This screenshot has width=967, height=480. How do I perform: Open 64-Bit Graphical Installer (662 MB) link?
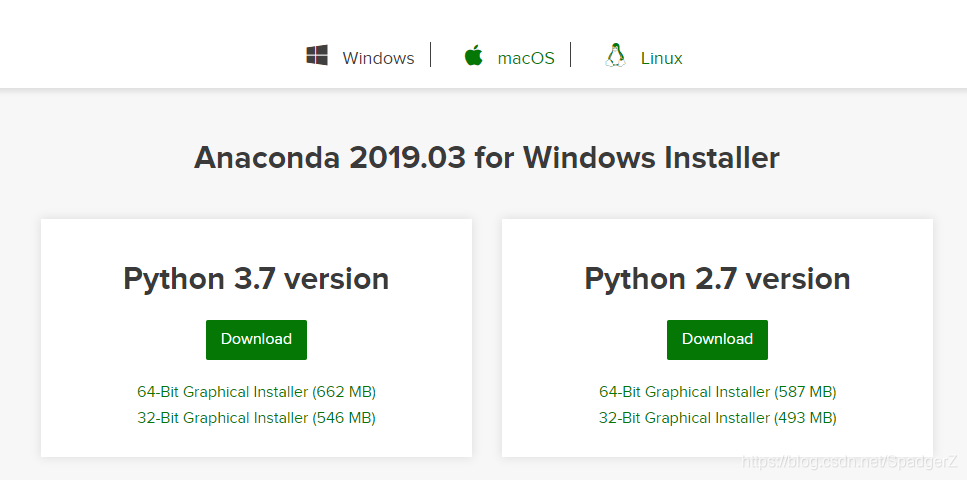256,392
